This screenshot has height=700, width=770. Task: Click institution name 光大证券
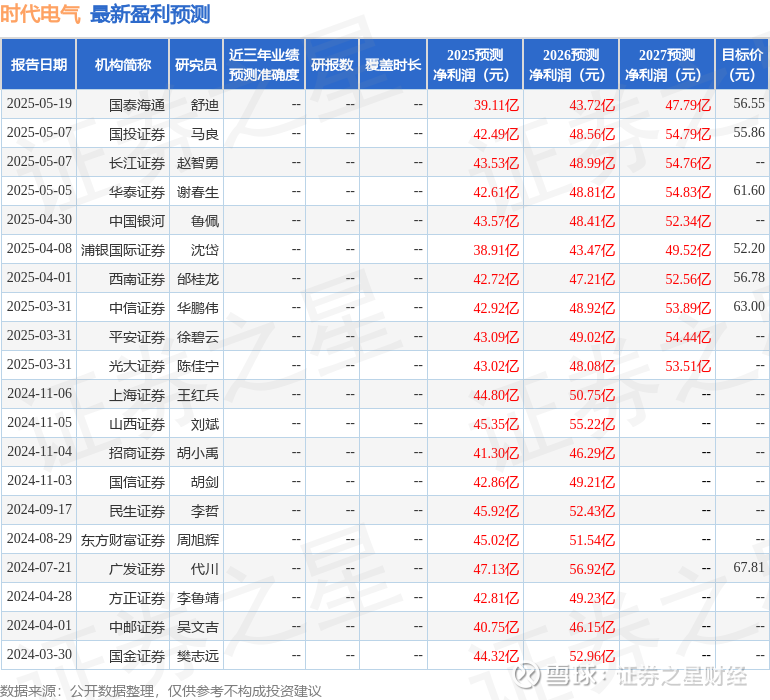pos(137,366)
